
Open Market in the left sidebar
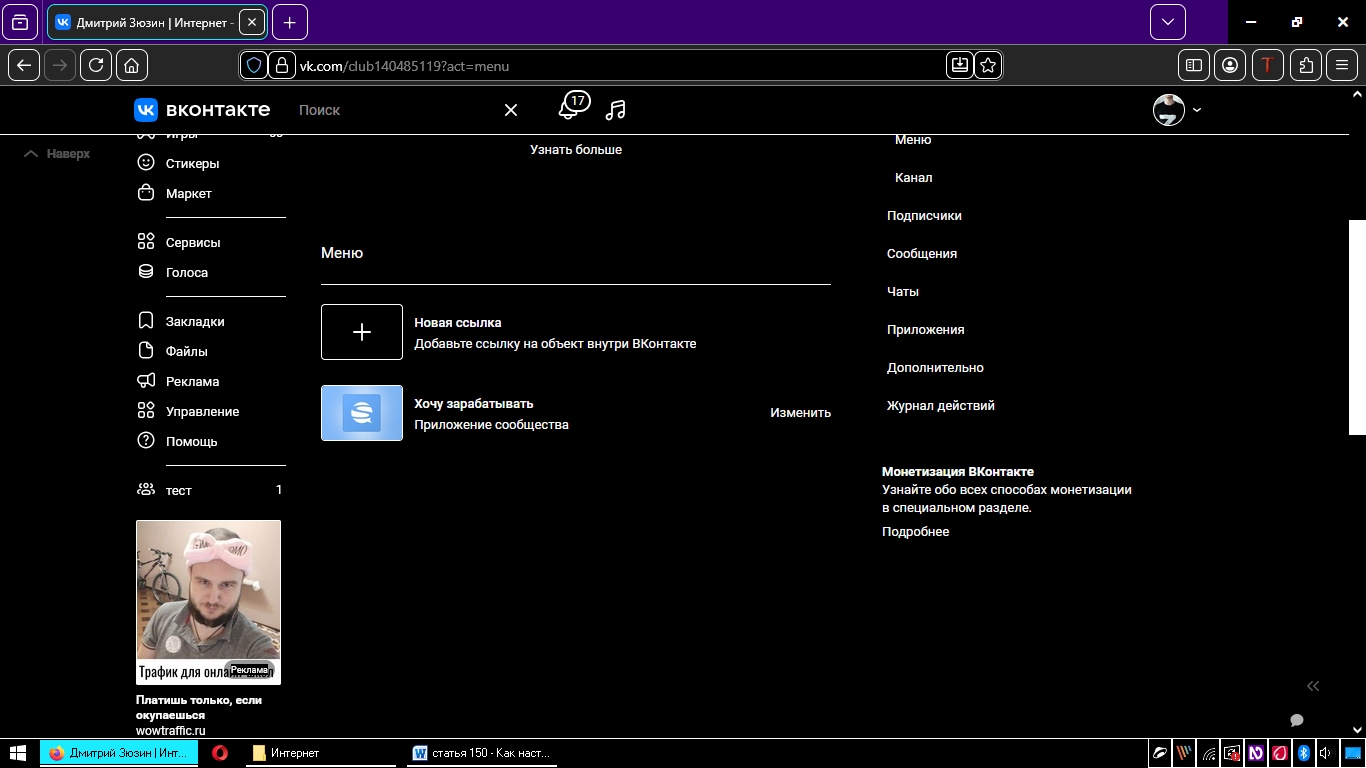(x=188, y=193)
